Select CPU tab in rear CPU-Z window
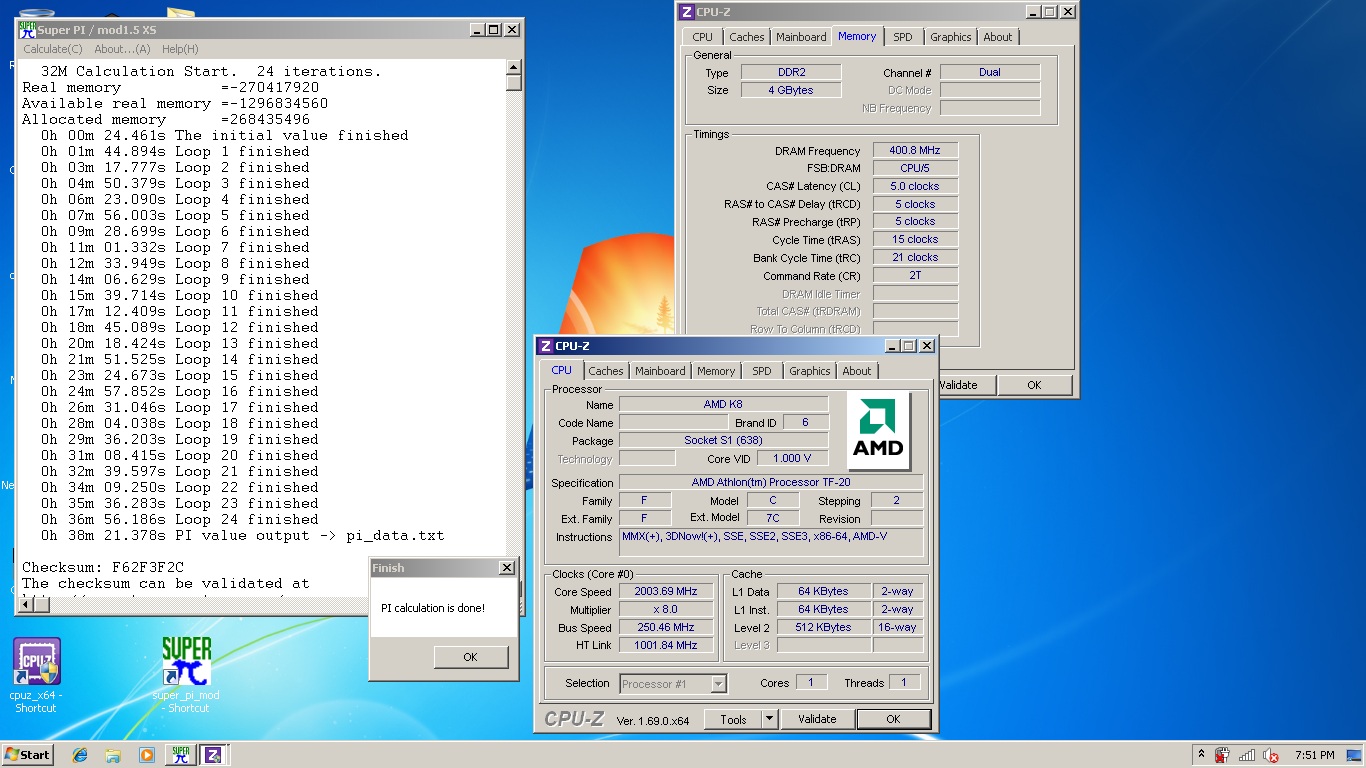 point(703,37)
